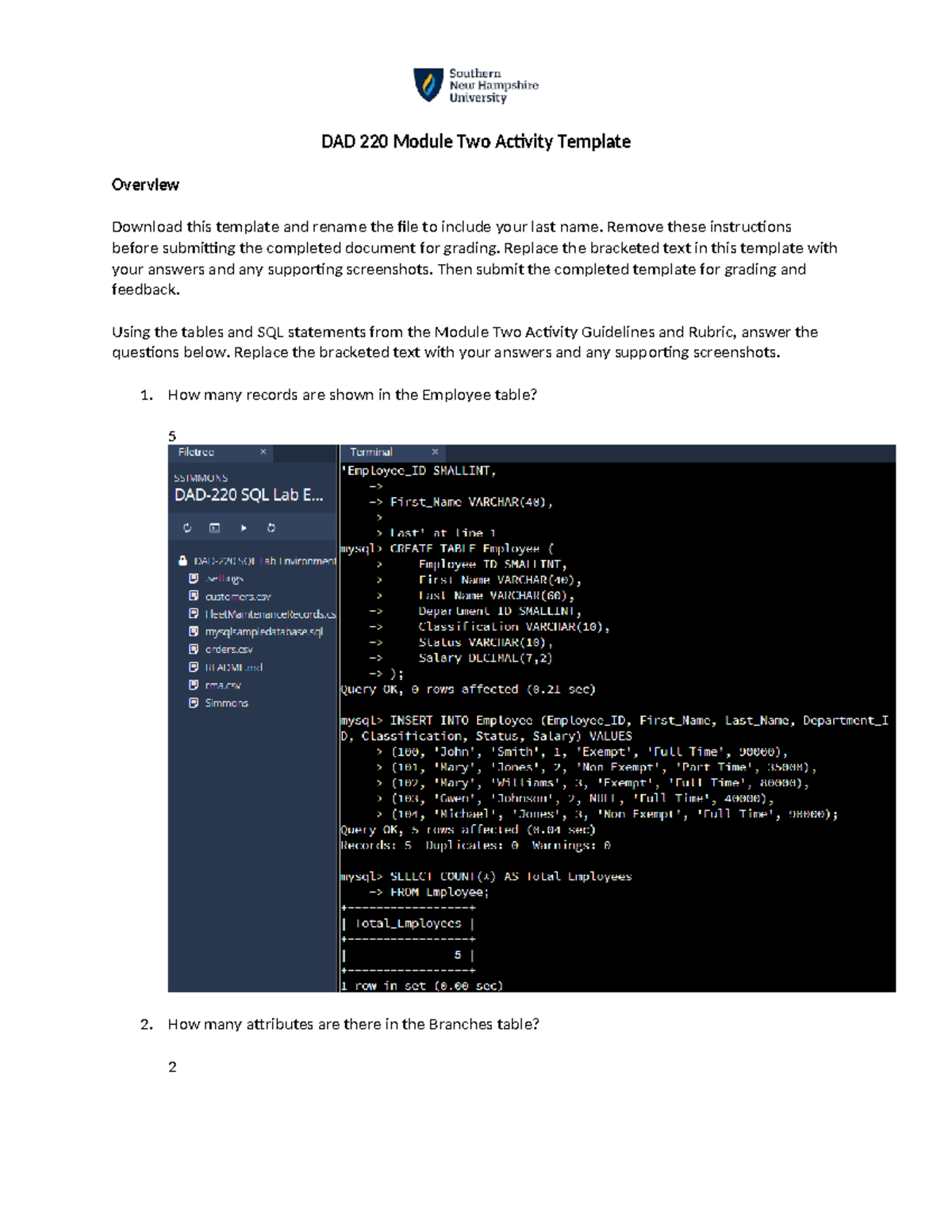Click the reload/sync icon at toolbar right
952x1232 pixels.
point(271,528)
